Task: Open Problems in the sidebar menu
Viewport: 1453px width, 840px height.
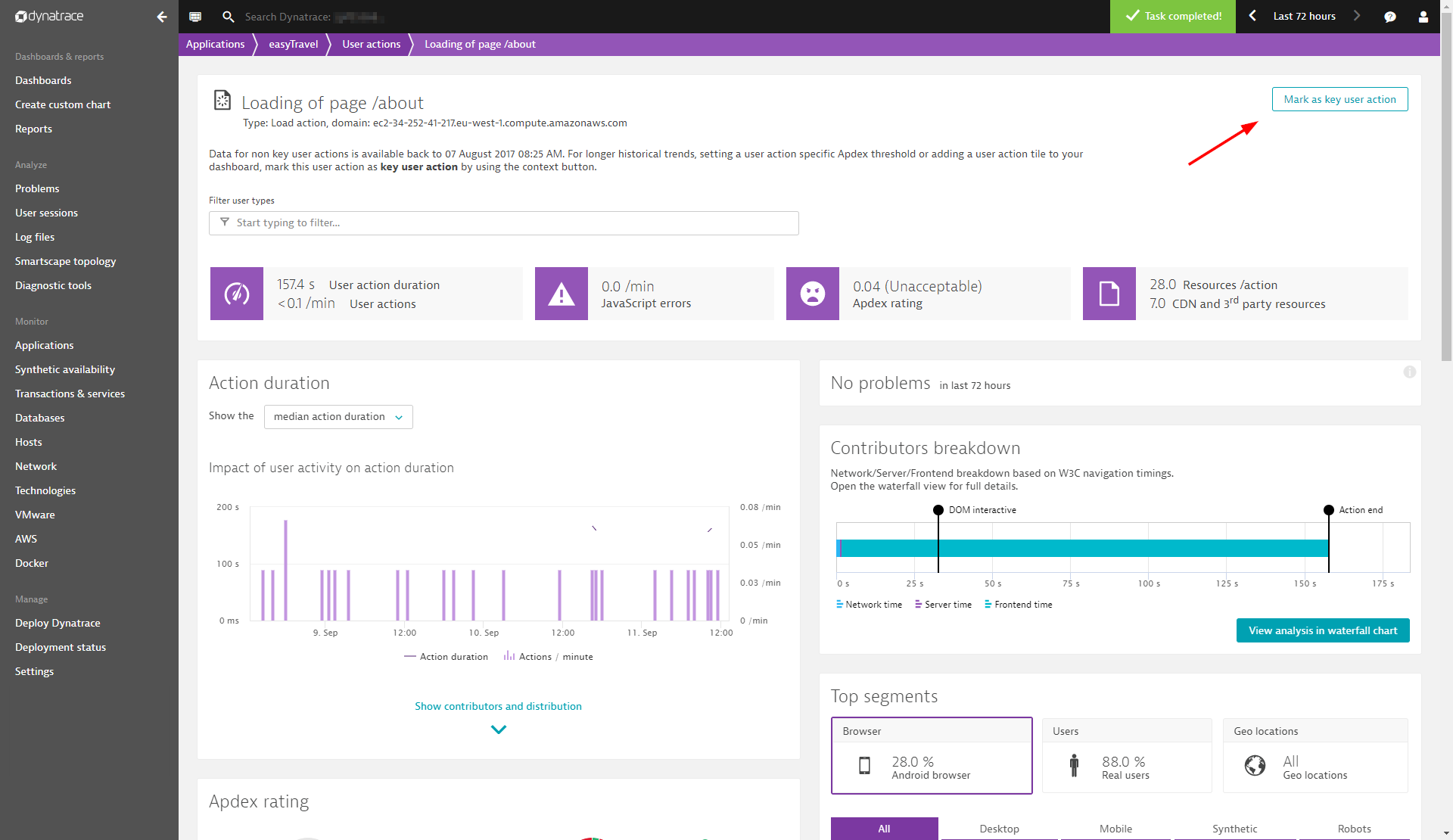Action: coord(37,188)
